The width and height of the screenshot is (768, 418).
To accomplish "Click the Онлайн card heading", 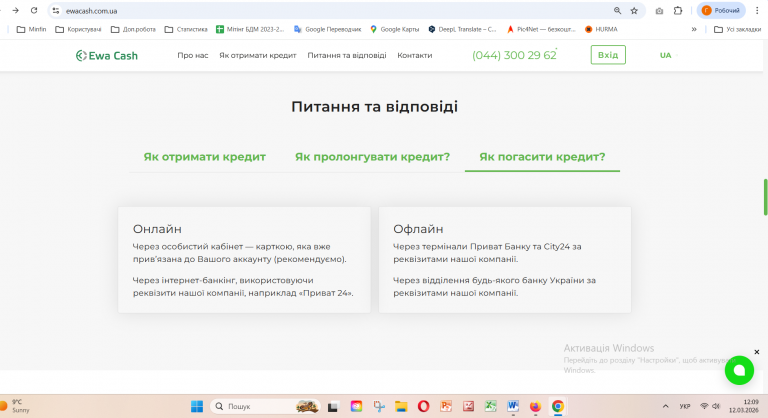I will pos(157,229).
